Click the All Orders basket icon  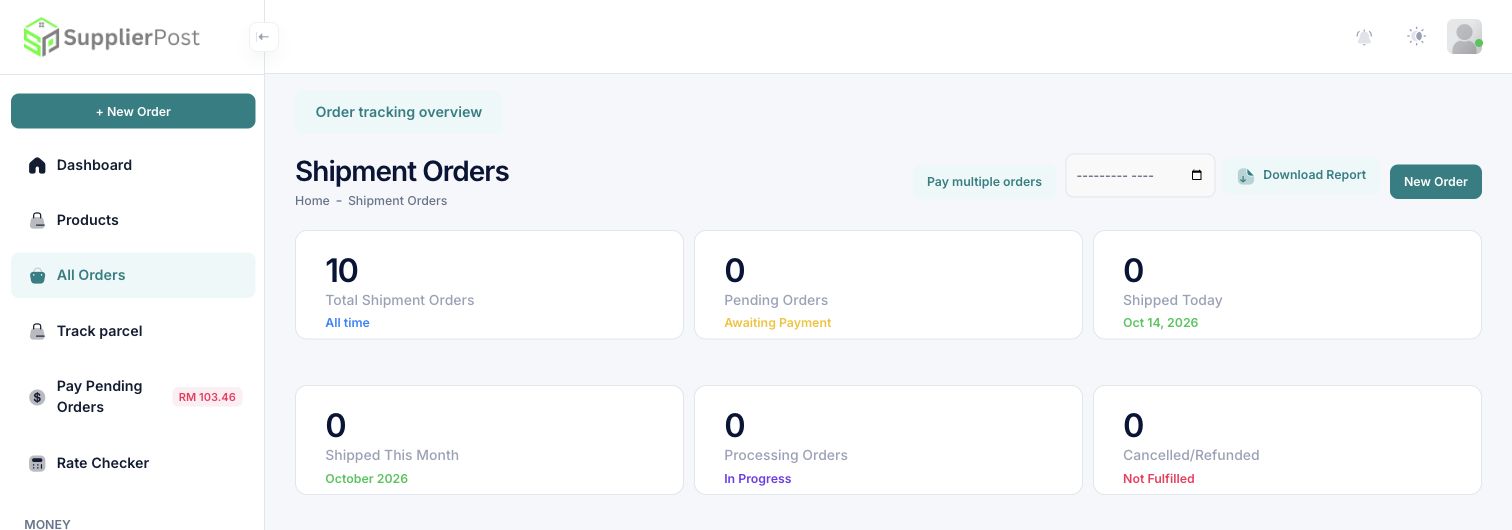pos(37,276)
